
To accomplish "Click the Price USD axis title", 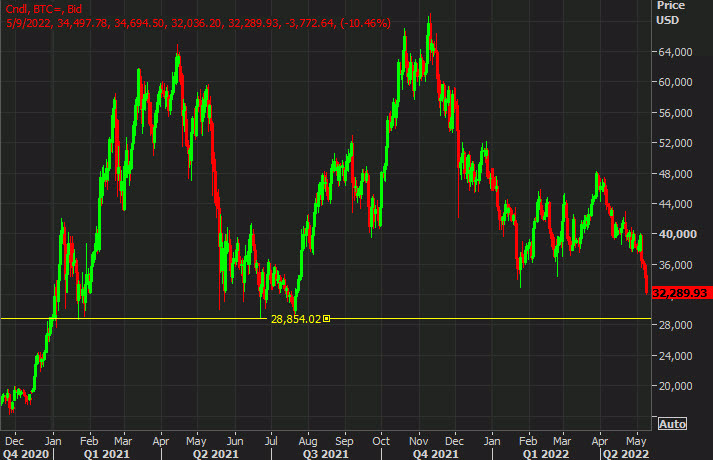I will pos(668,12).
